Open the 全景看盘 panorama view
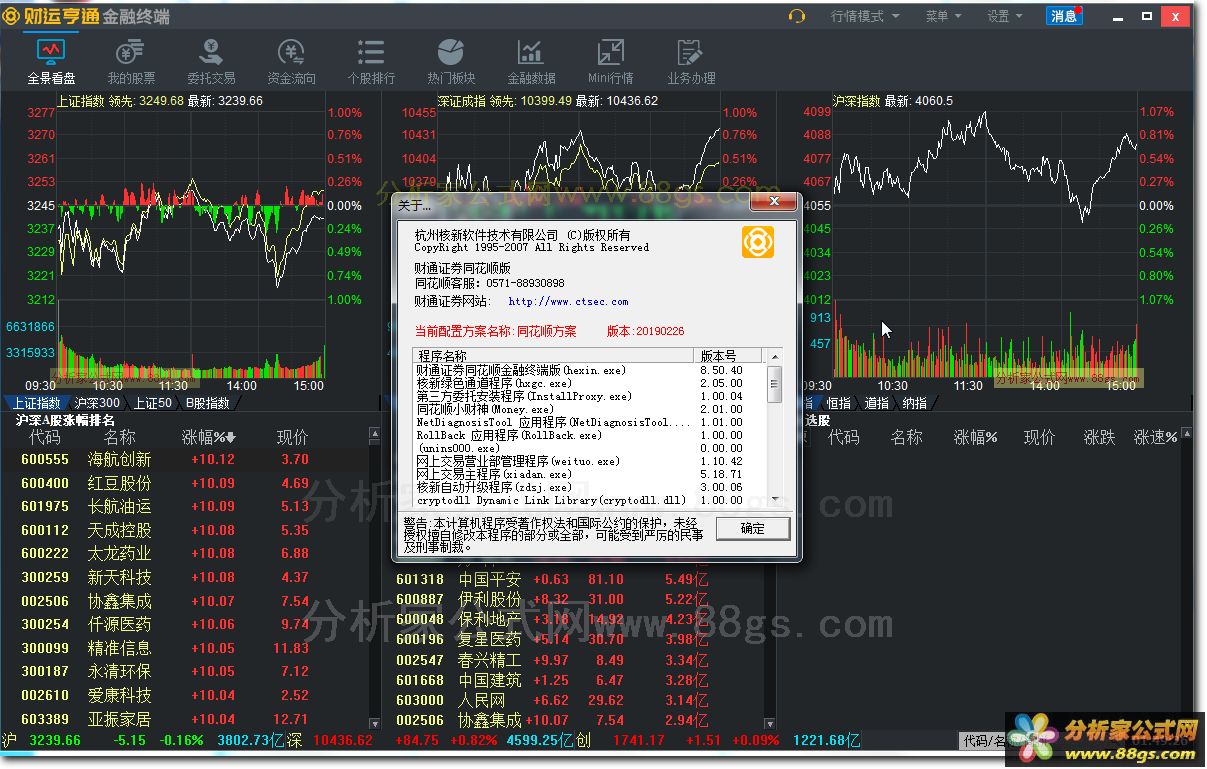Viewport: 1207px width, 769px height. click(51, 62)
